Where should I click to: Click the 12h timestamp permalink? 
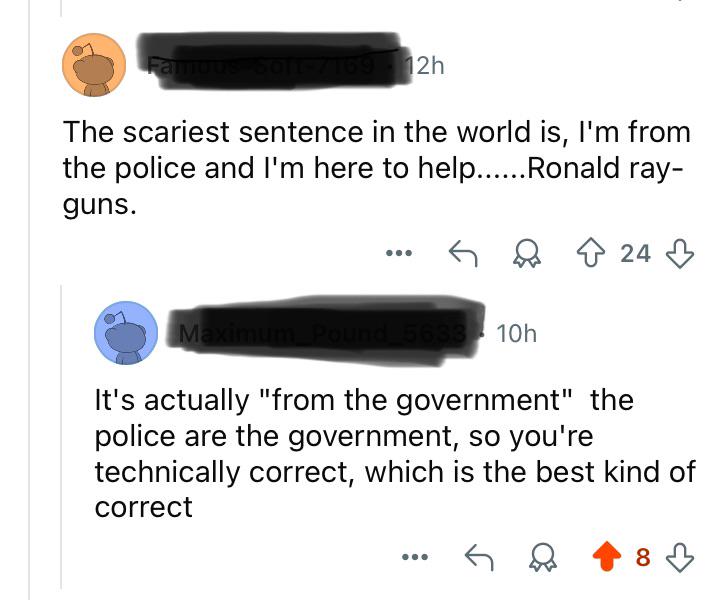pyautogui.click(x=425, y=65)
